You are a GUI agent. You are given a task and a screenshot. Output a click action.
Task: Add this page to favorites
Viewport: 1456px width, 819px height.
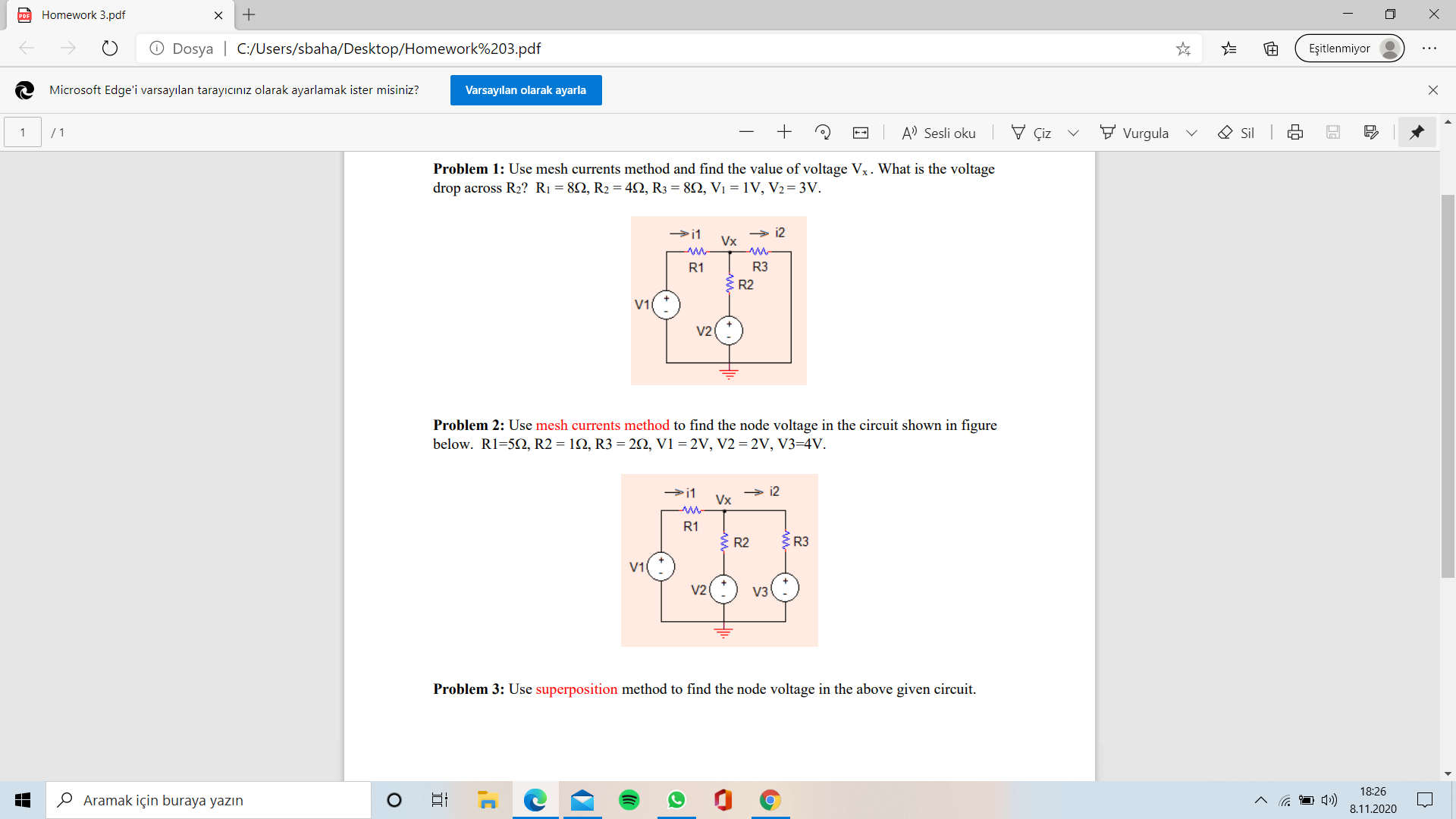point(1183,49)
